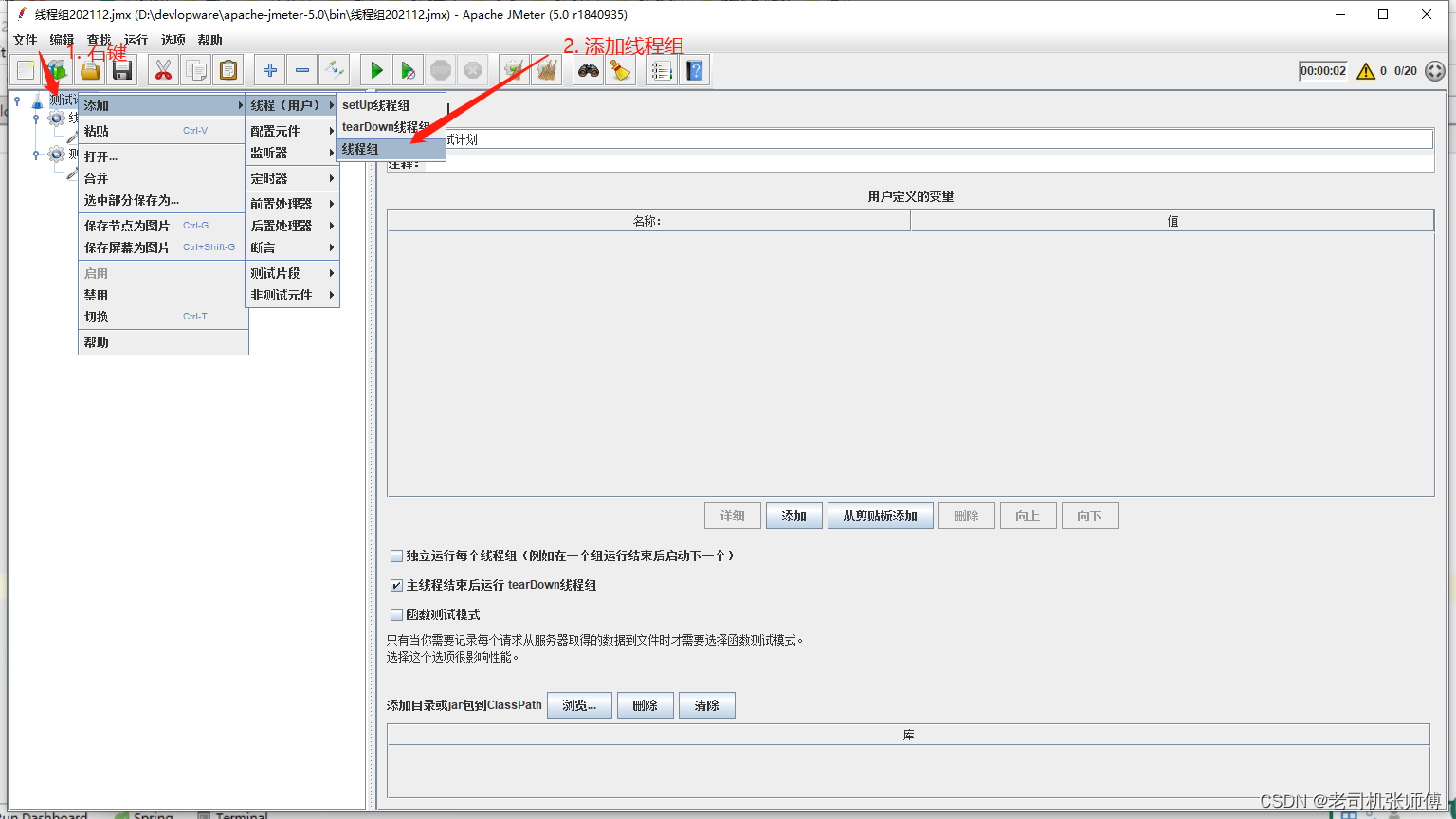The image size is (1456, 819).
Task: Enable 函数测试模式 checkbox
Action: (397, 614)
